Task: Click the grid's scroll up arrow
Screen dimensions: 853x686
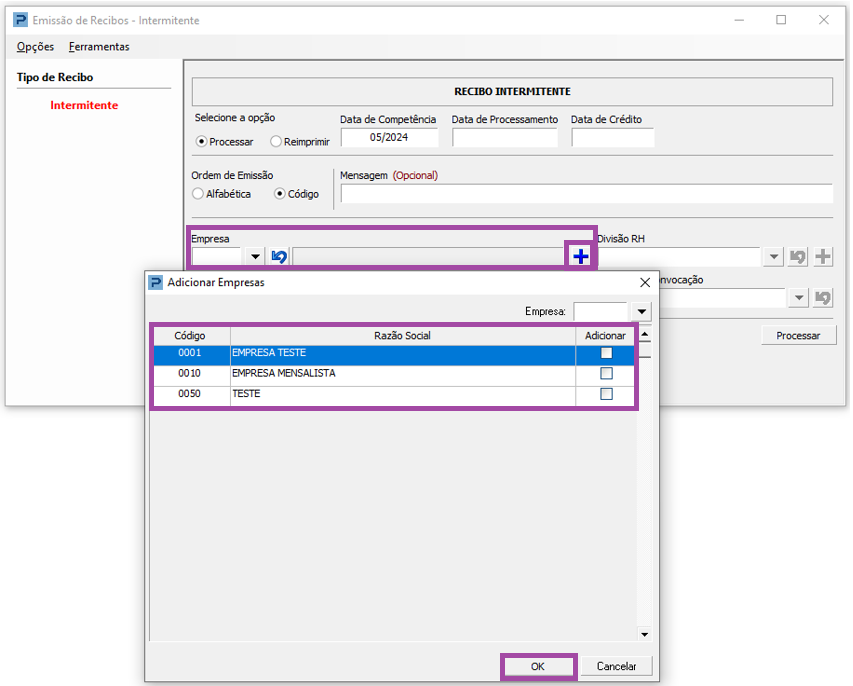Action: (x=645, y=334)
